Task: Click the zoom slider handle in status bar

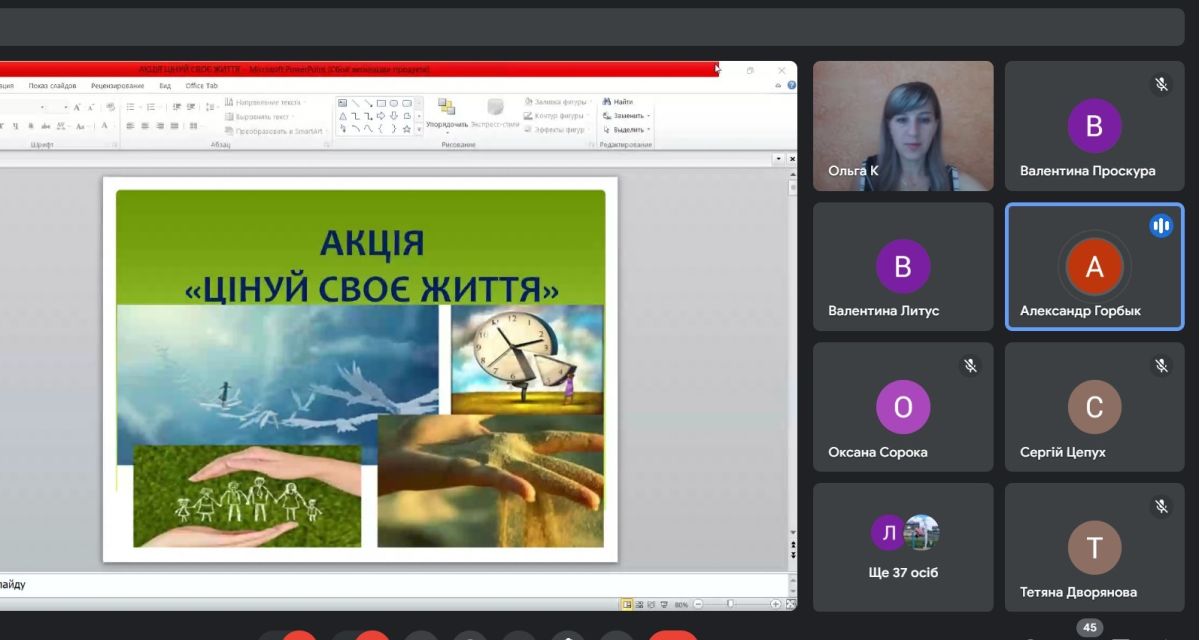Action: coord(731,605)
